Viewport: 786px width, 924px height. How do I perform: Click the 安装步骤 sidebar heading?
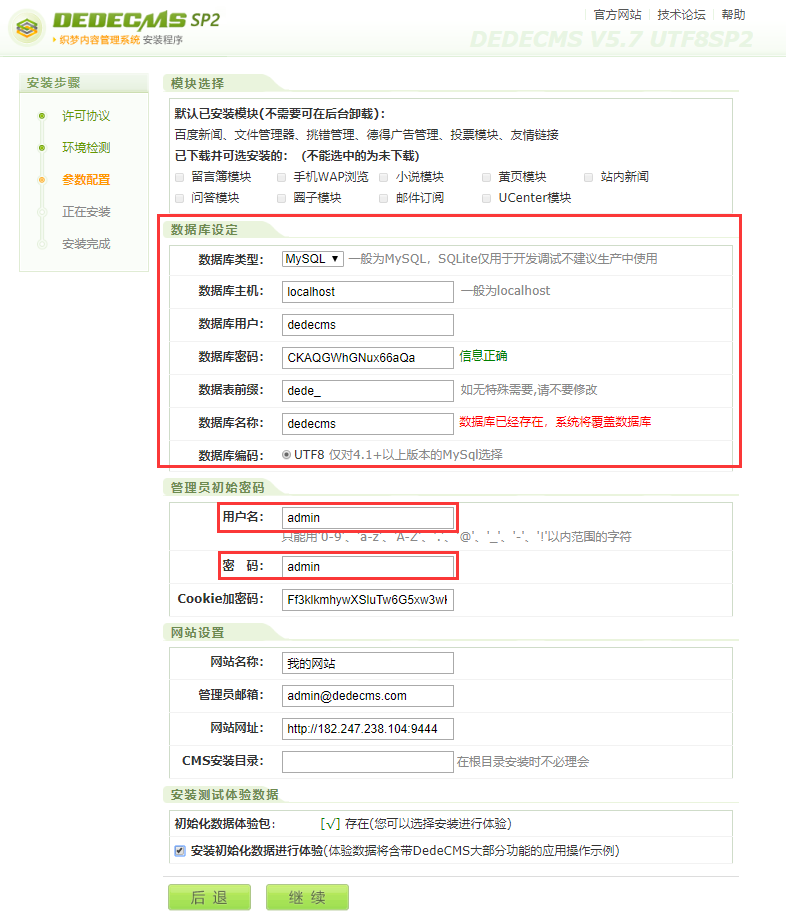[x=54, y=83]
